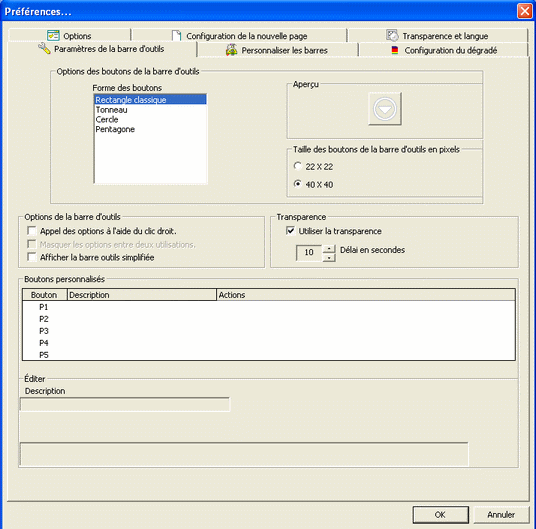The width and height of the screenshot is (536, 529).
Task: Click the Options tab checklist icon
Action: coord(53,36)
